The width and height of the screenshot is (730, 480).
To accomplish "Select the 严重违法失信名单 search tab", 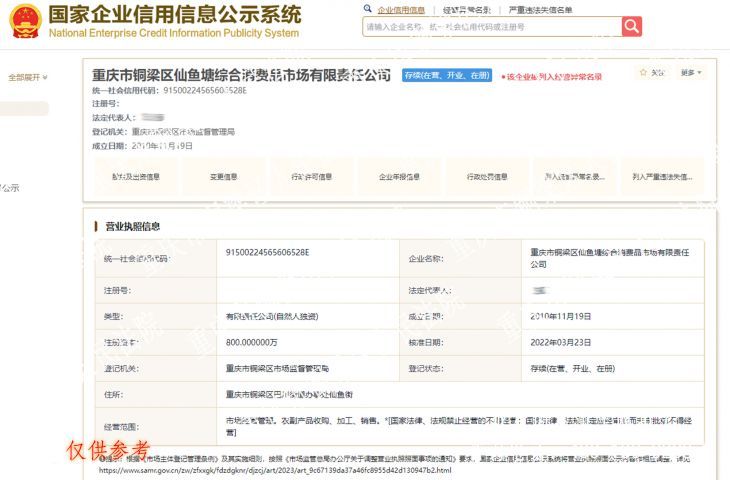I will (541, 10).
